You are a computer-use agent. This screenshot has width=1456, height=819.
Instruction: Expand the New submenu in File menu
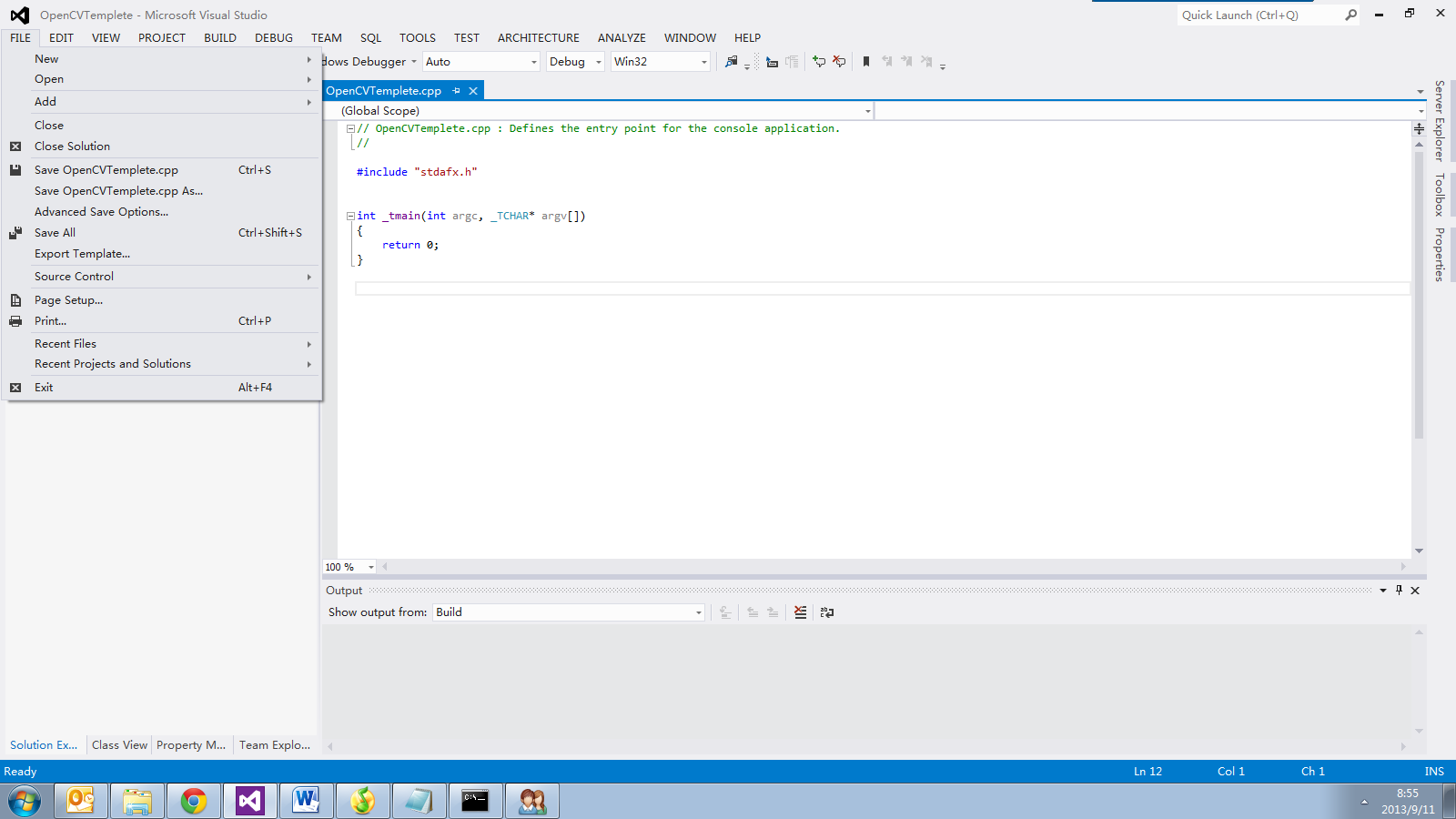[x=162, y=59]
